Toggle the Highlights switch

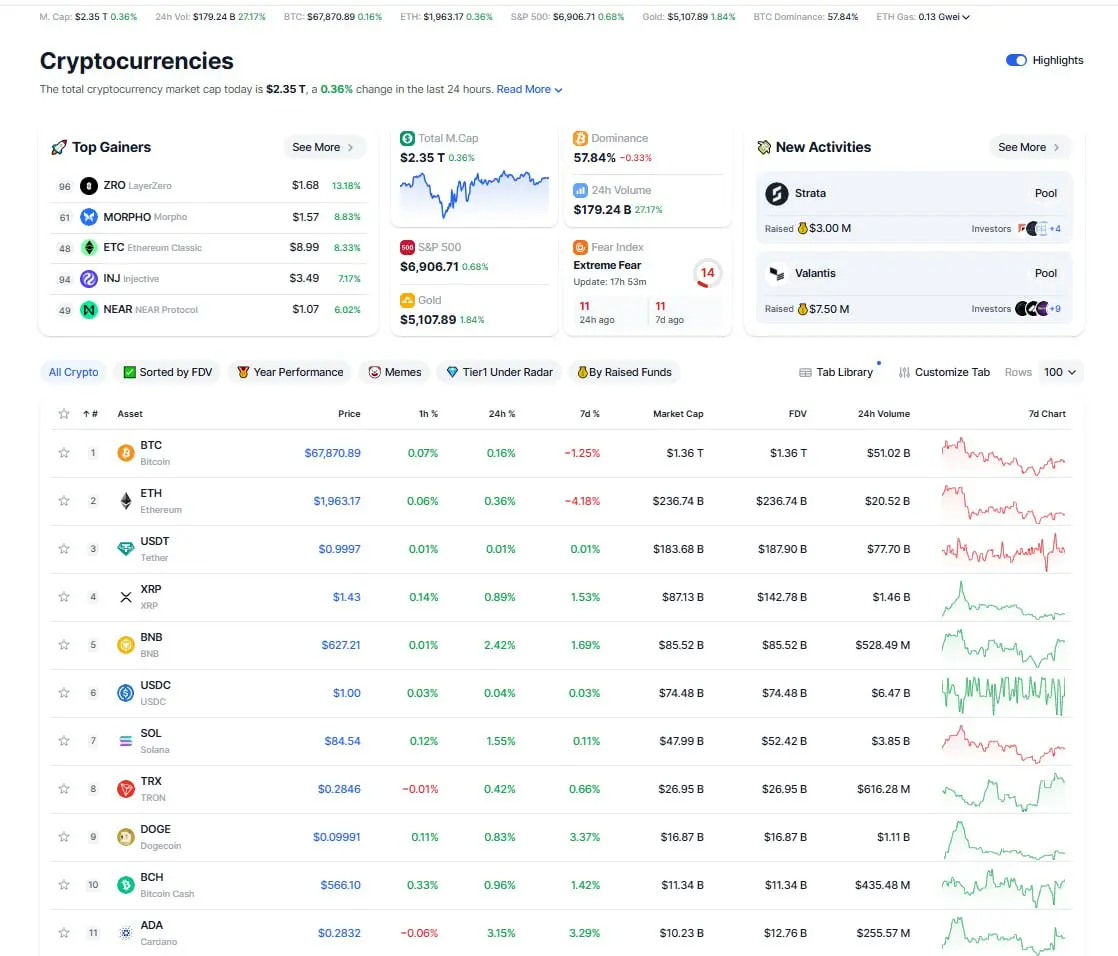tap(1016, 60)
